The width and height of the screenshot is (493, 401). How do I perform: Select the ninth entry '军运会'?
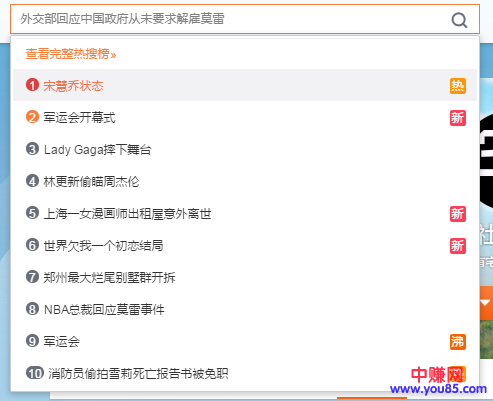245,341
